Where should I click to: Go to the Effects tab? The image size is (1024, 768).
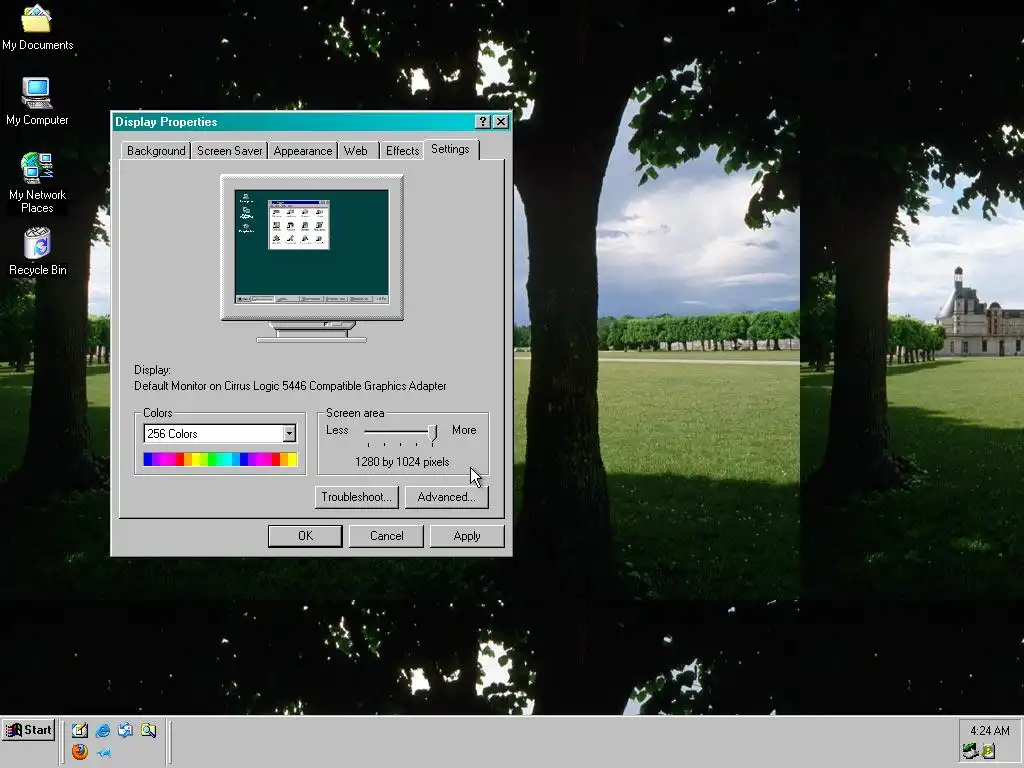pyautogui.click(x=402, y=151)
